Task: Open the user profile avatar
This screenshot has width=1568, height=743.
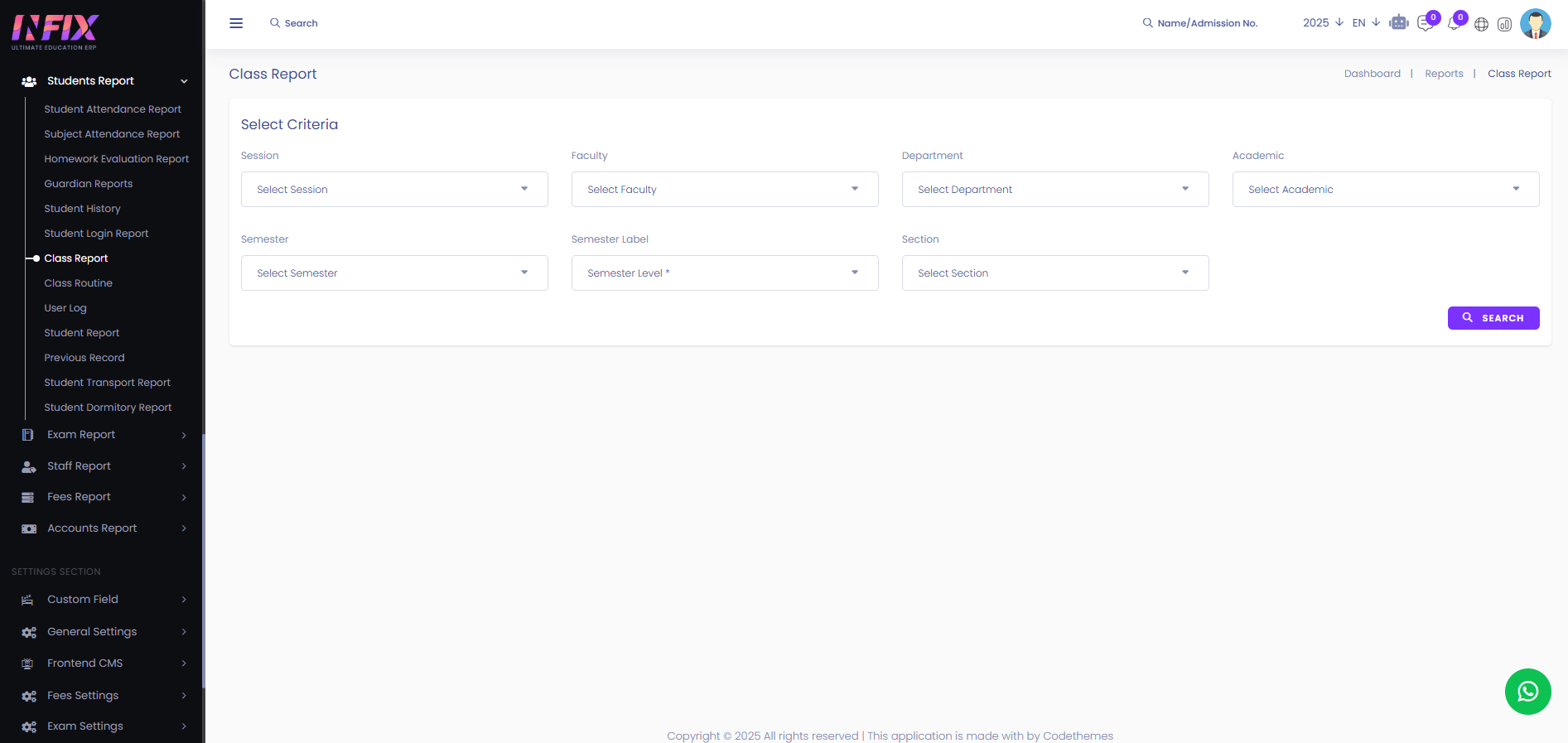Action: click(x=1536, y=23)
